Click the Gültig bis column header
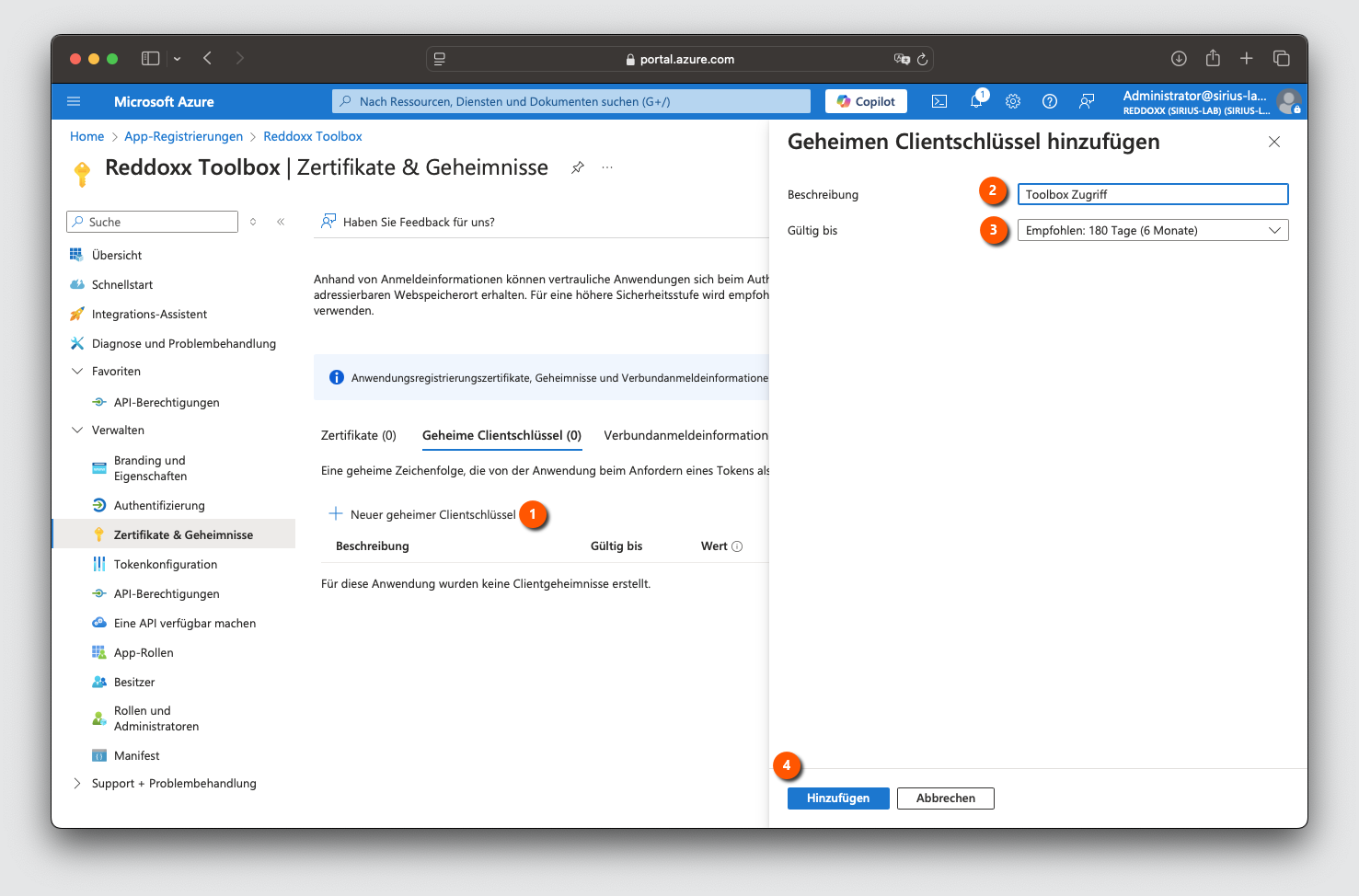Screen dimensions: 1359x896 [x=616, y=546]
